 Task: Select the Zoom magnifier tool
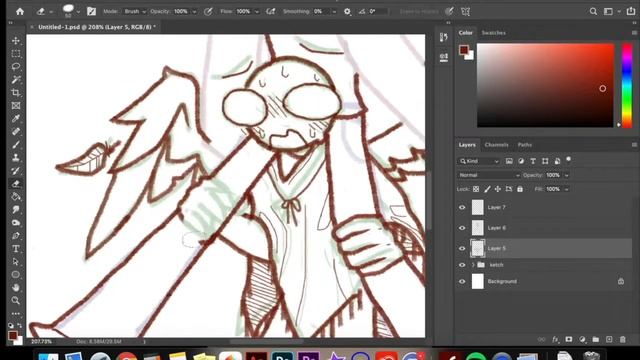[16, 300]
